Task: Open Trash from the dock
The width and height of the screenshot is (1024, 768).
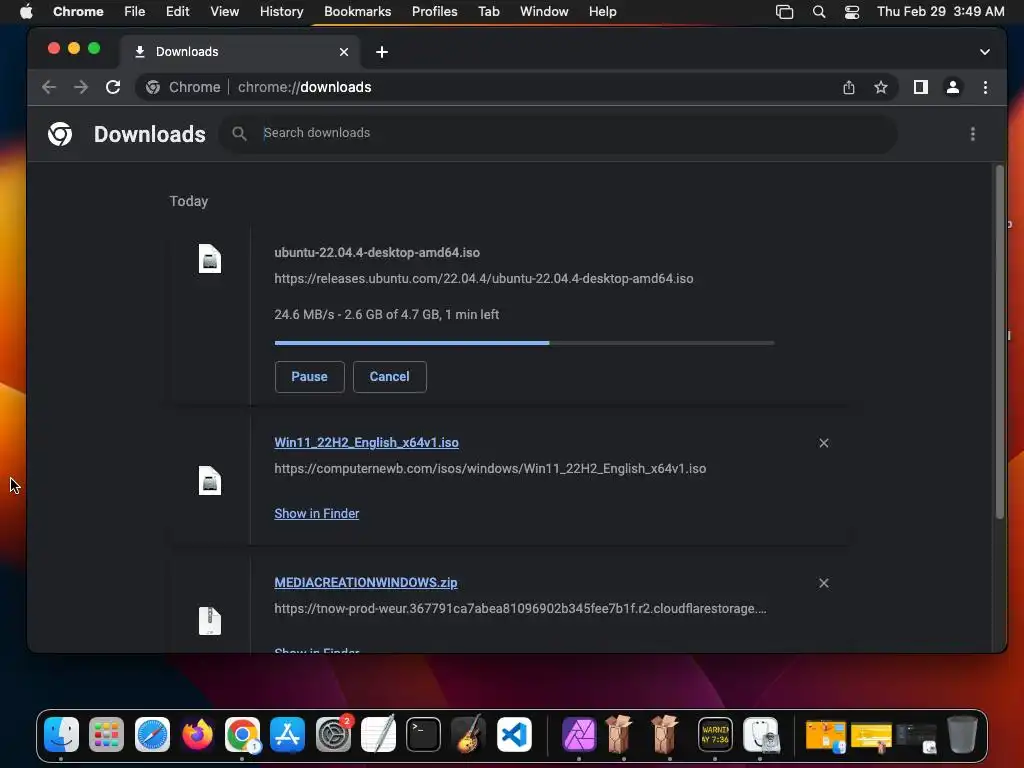Action: pyautogui.click(x=962, y=735)
